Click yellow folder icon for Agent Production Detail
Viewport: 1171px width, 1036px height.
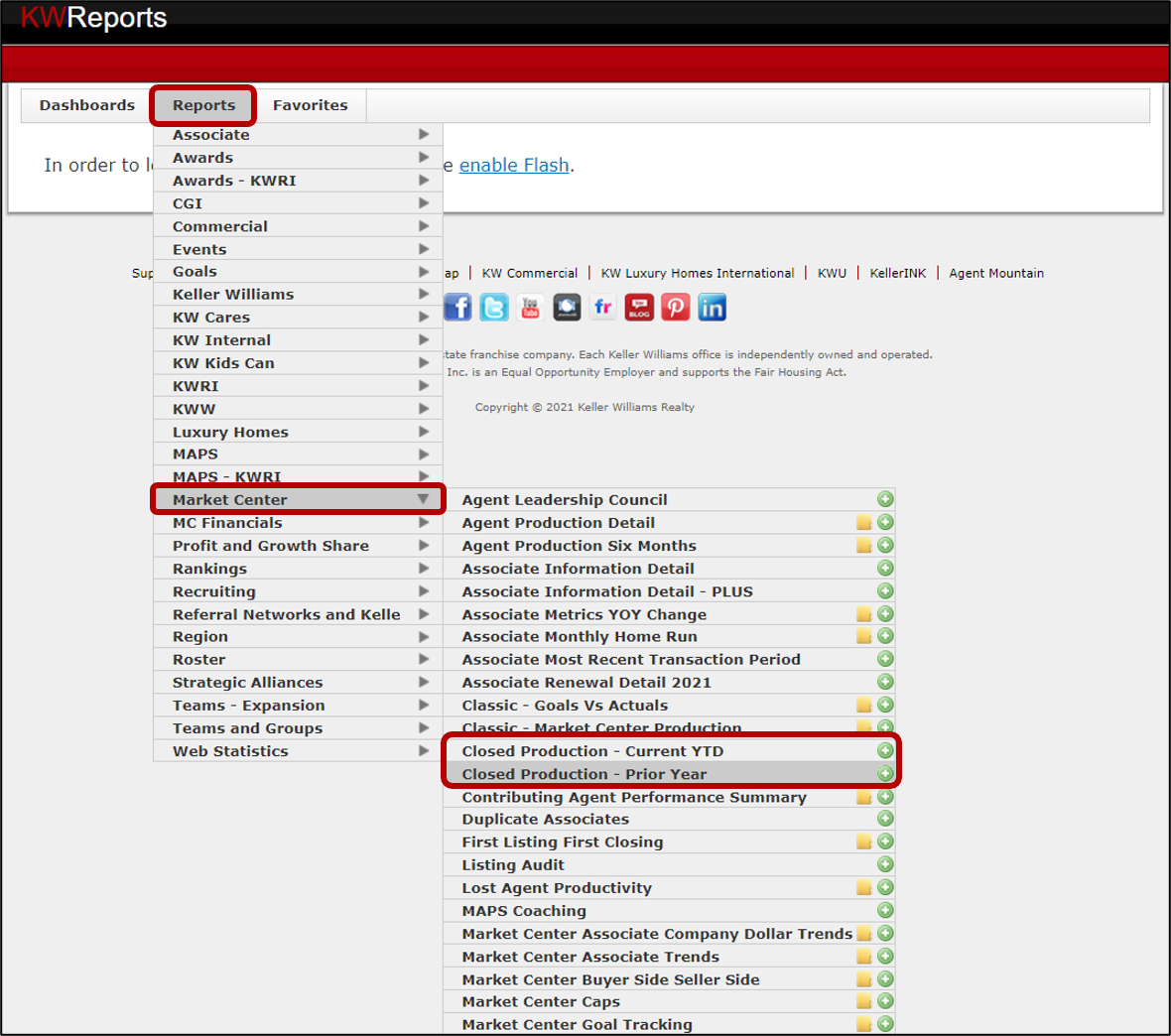(864, 522)
